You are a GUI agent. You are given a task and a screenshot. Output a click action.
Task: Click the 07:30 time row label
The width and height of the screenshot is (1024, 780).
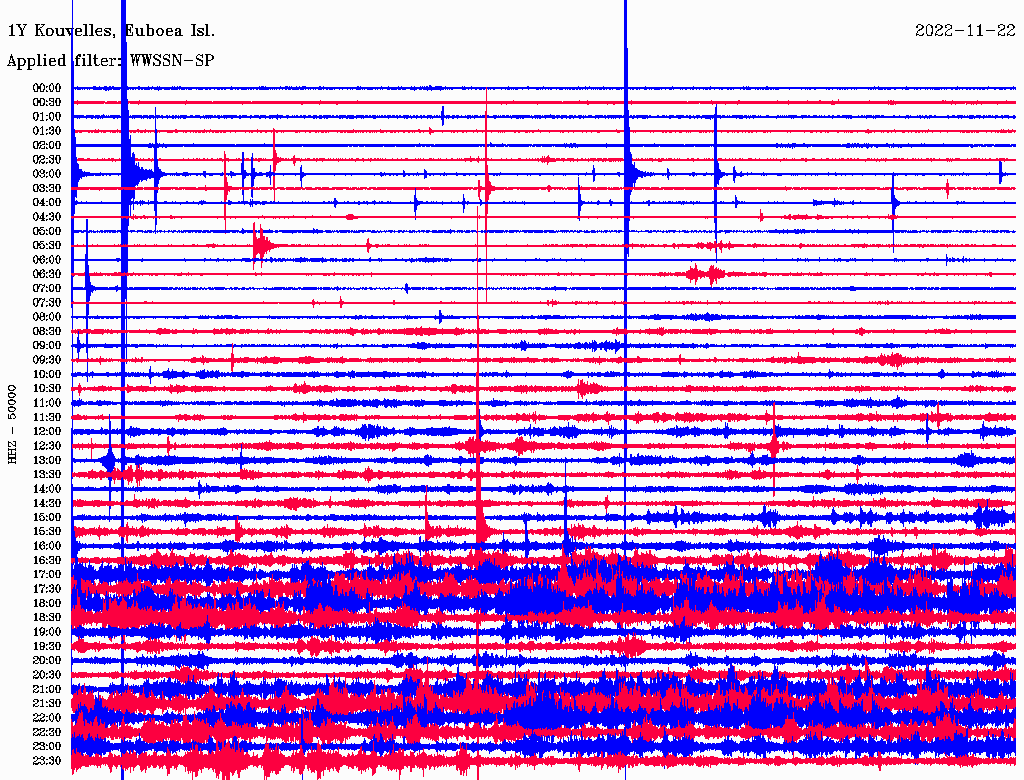point(47,303)
